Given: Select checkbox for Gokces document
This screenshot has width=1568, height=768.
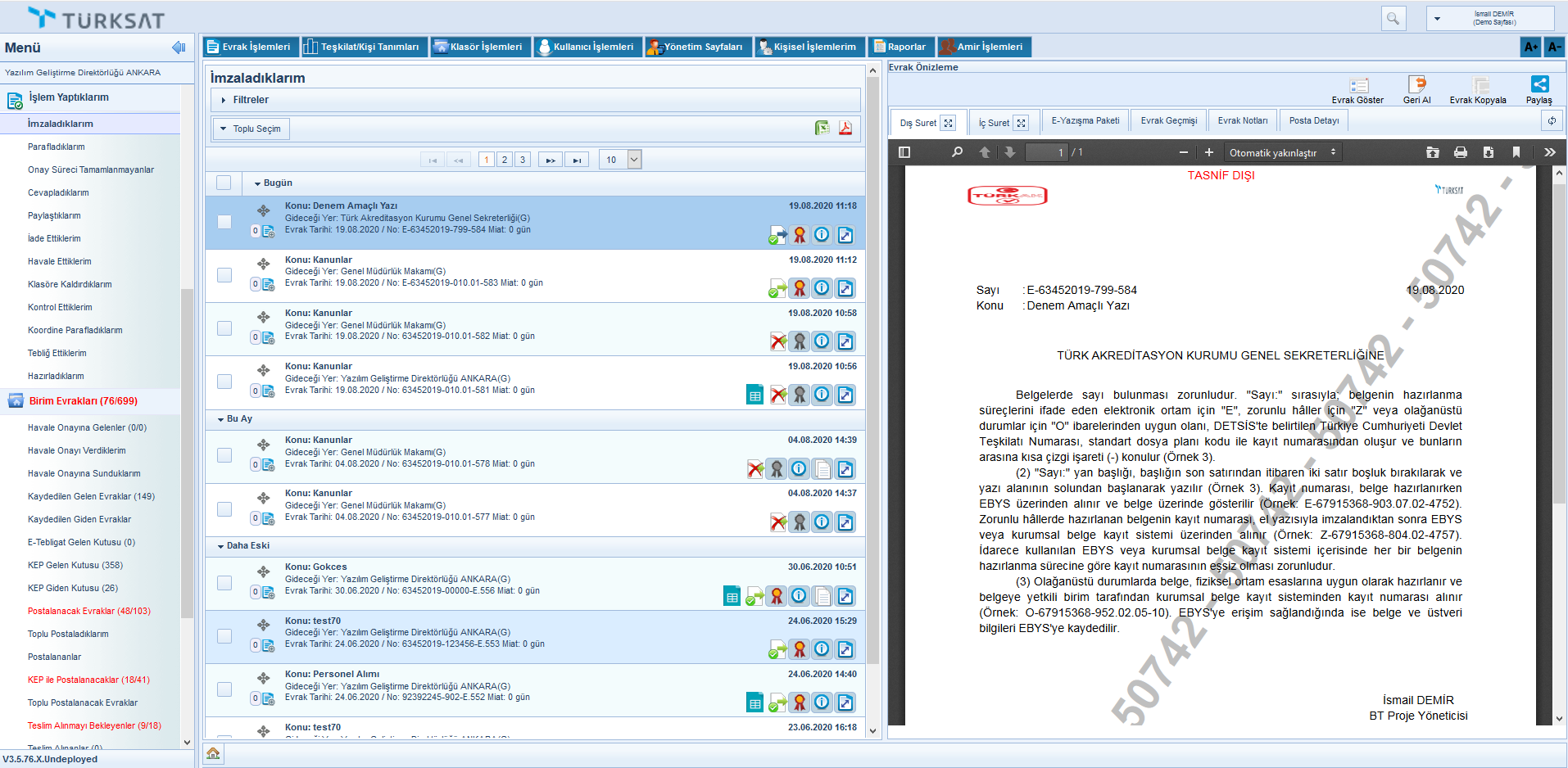Looking at the screenshot, I should pyautogui.click(x=224, y=583).
